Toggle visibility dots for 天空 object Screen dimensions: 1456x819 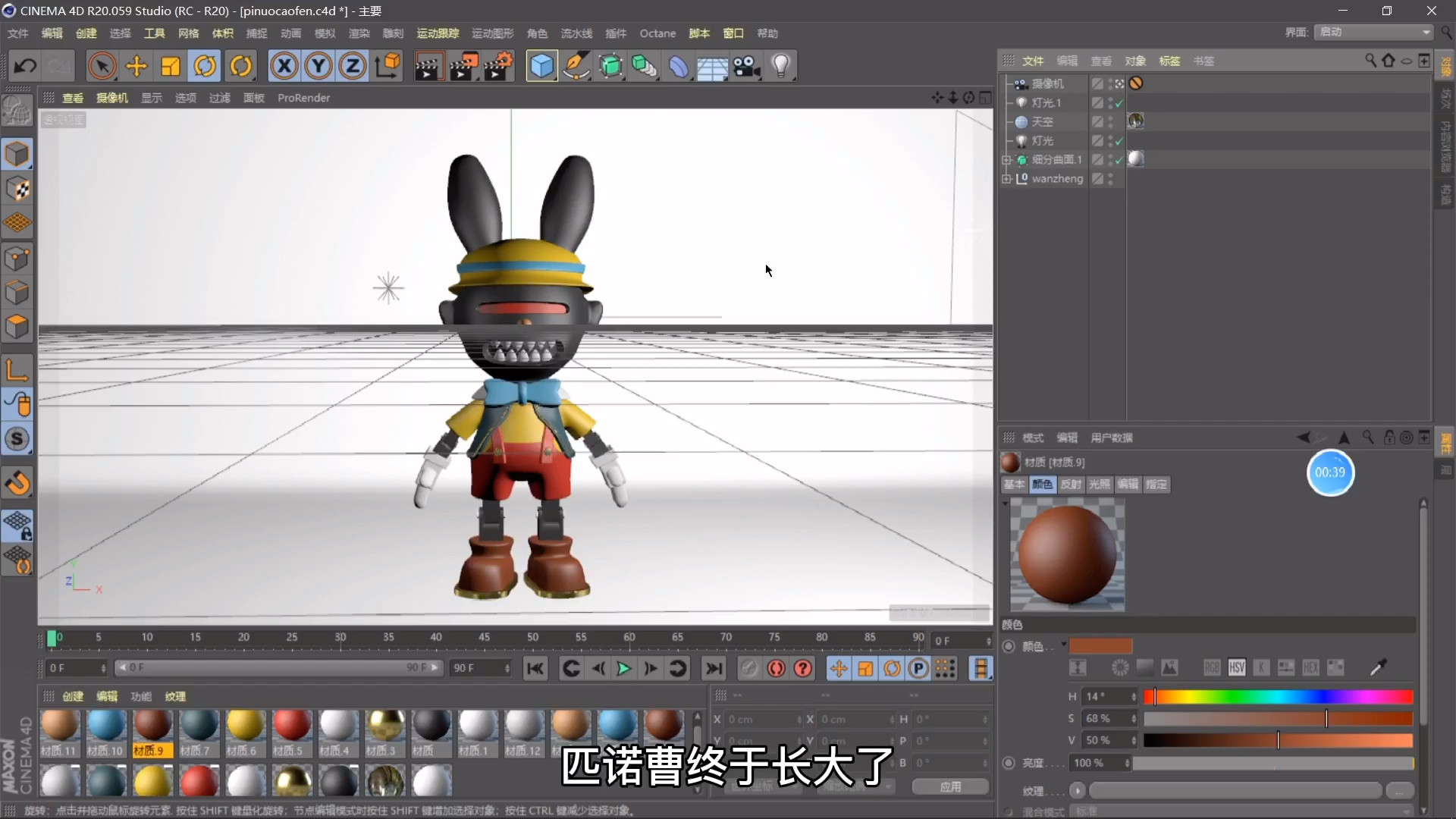click(x=1110, y=121)
